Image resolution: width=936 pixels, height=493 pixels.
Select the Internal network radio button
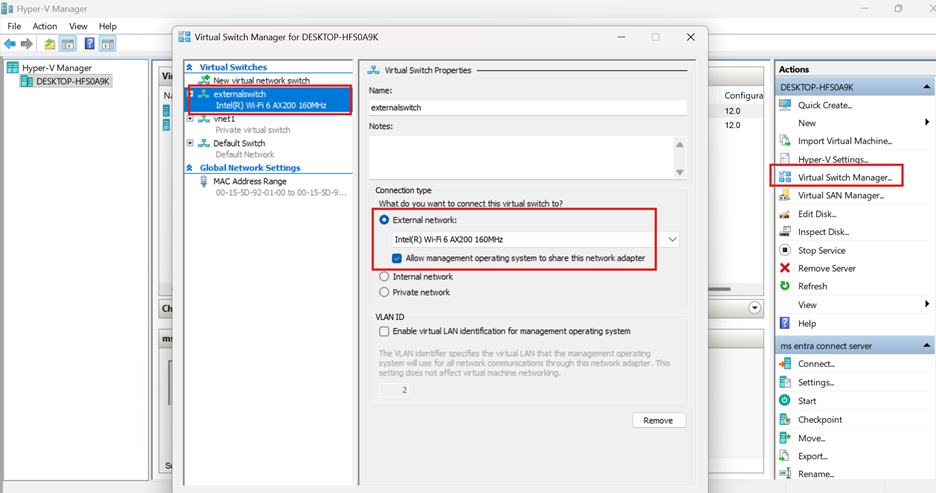point(384,277)
